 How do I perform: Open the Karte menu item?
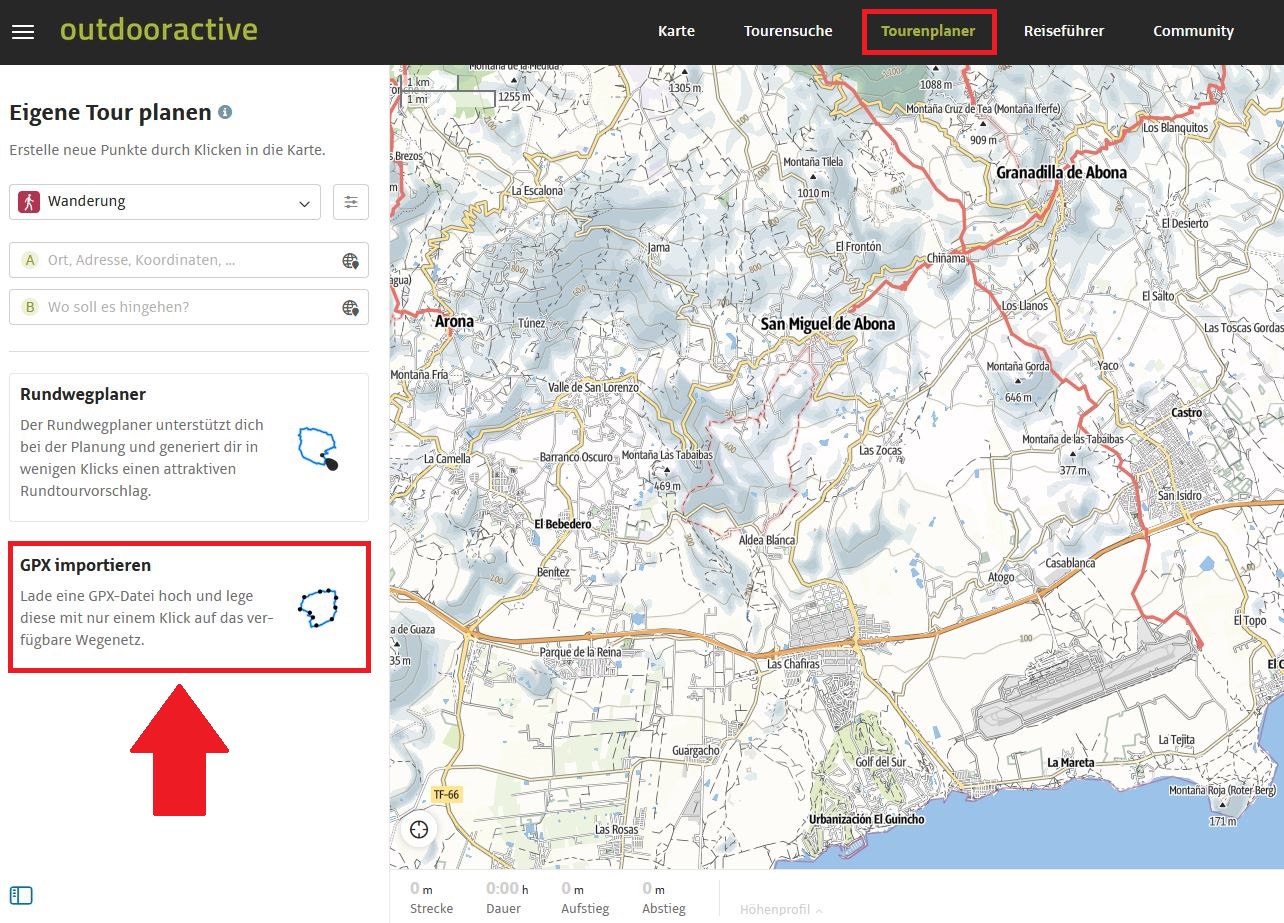coord(676,31)
